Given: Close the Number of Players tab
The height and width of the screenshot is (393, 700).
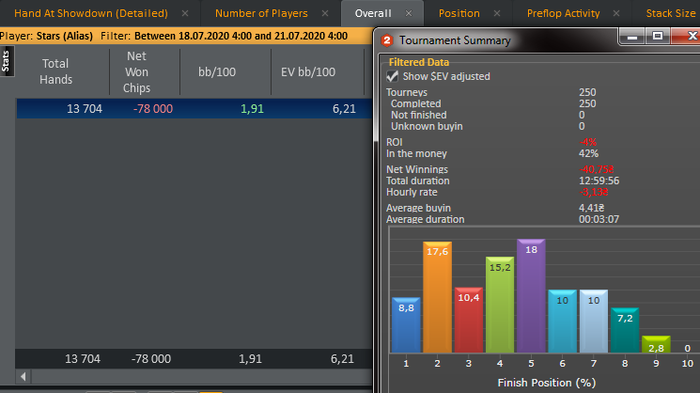Looking at the screenshot, I should (x=325, y=13).
